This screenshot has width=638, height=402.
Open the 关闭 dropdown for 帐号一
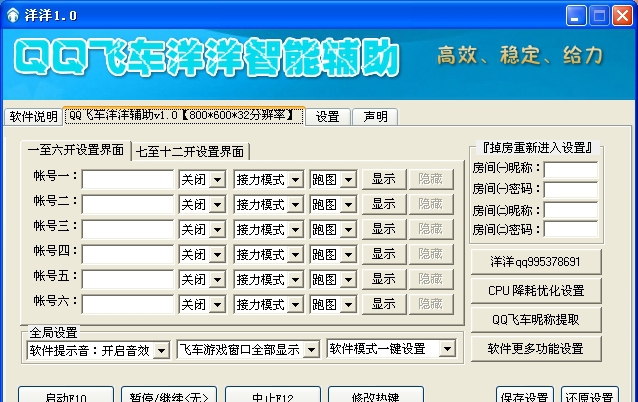pos(202,179)
